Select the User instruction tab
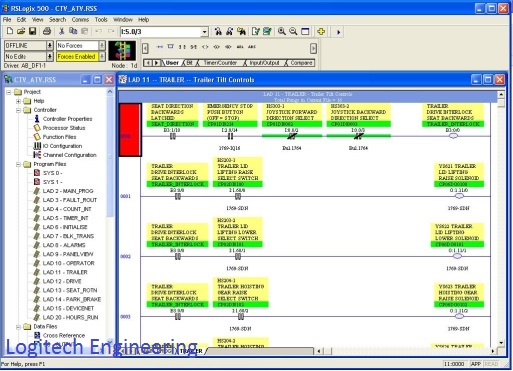Screen dimensions: 513x371 (x=172, y=63)
